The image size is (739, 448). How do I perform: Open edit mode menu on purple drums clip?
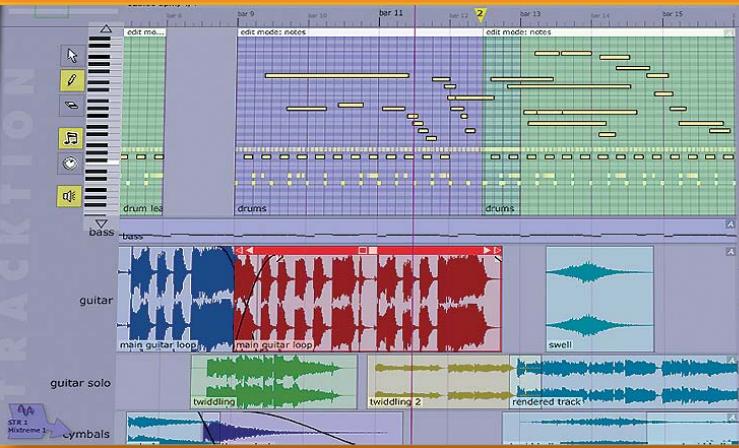coord(360,32)
